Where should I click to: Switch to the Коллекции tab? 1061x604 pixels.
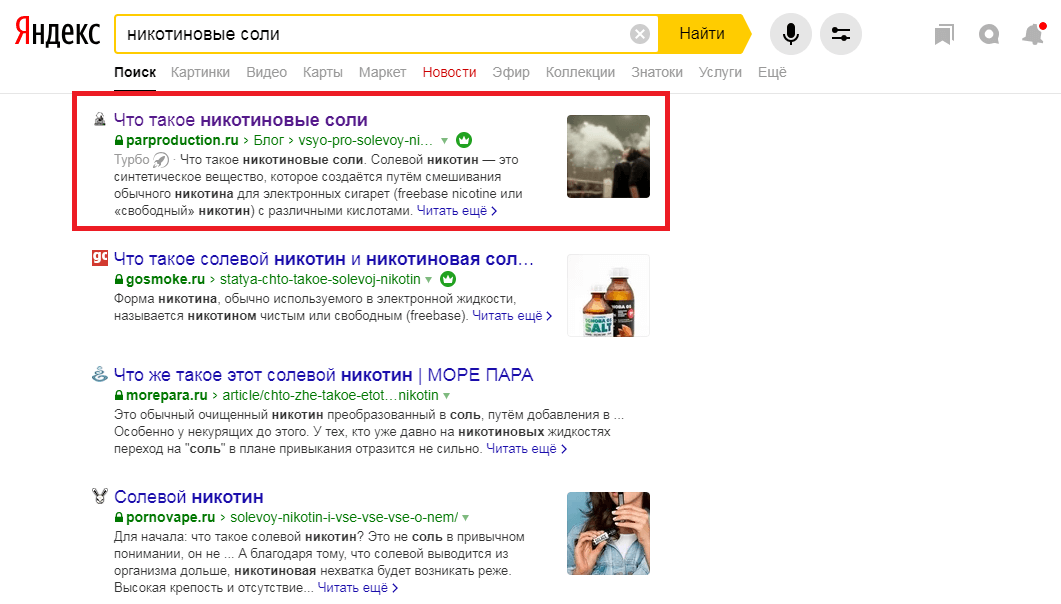coord(581,72)
